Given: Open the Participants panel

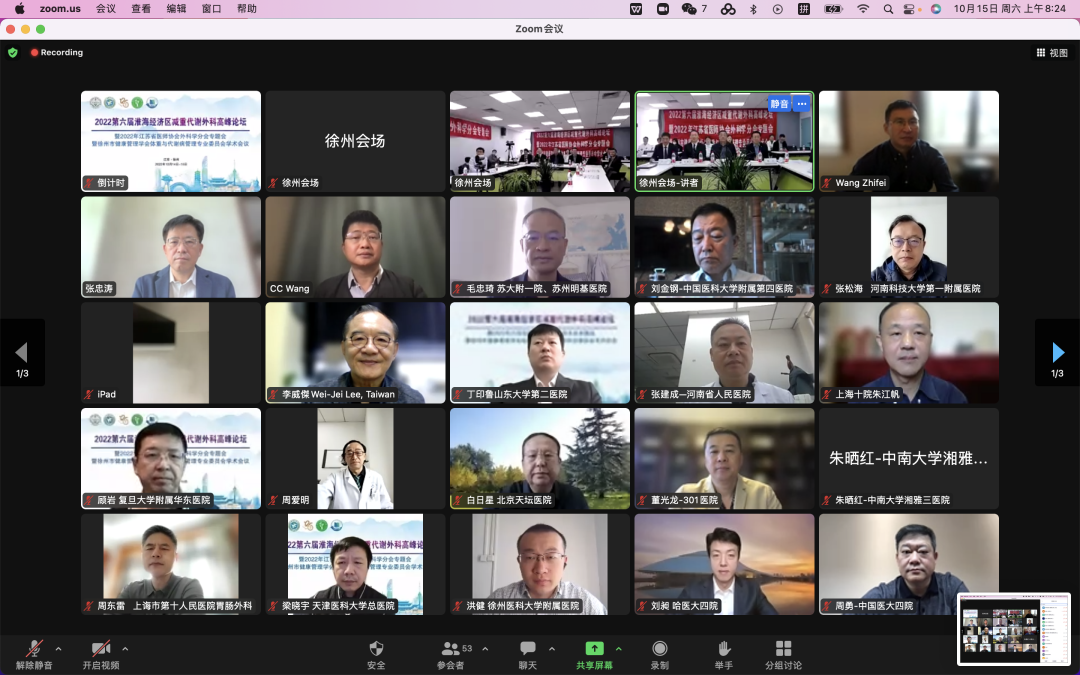Looking at the screenshot, I should 451,649.
